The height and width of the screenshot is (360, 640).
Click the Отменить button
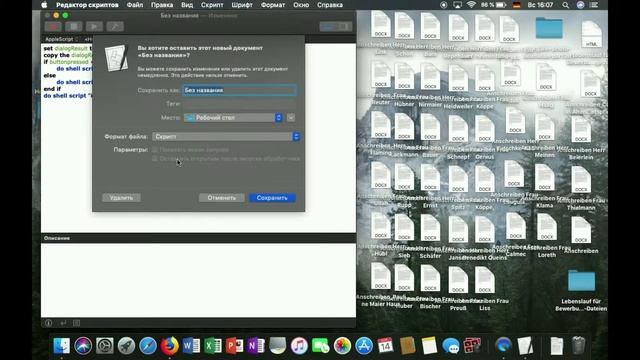[x=222, y=198]
